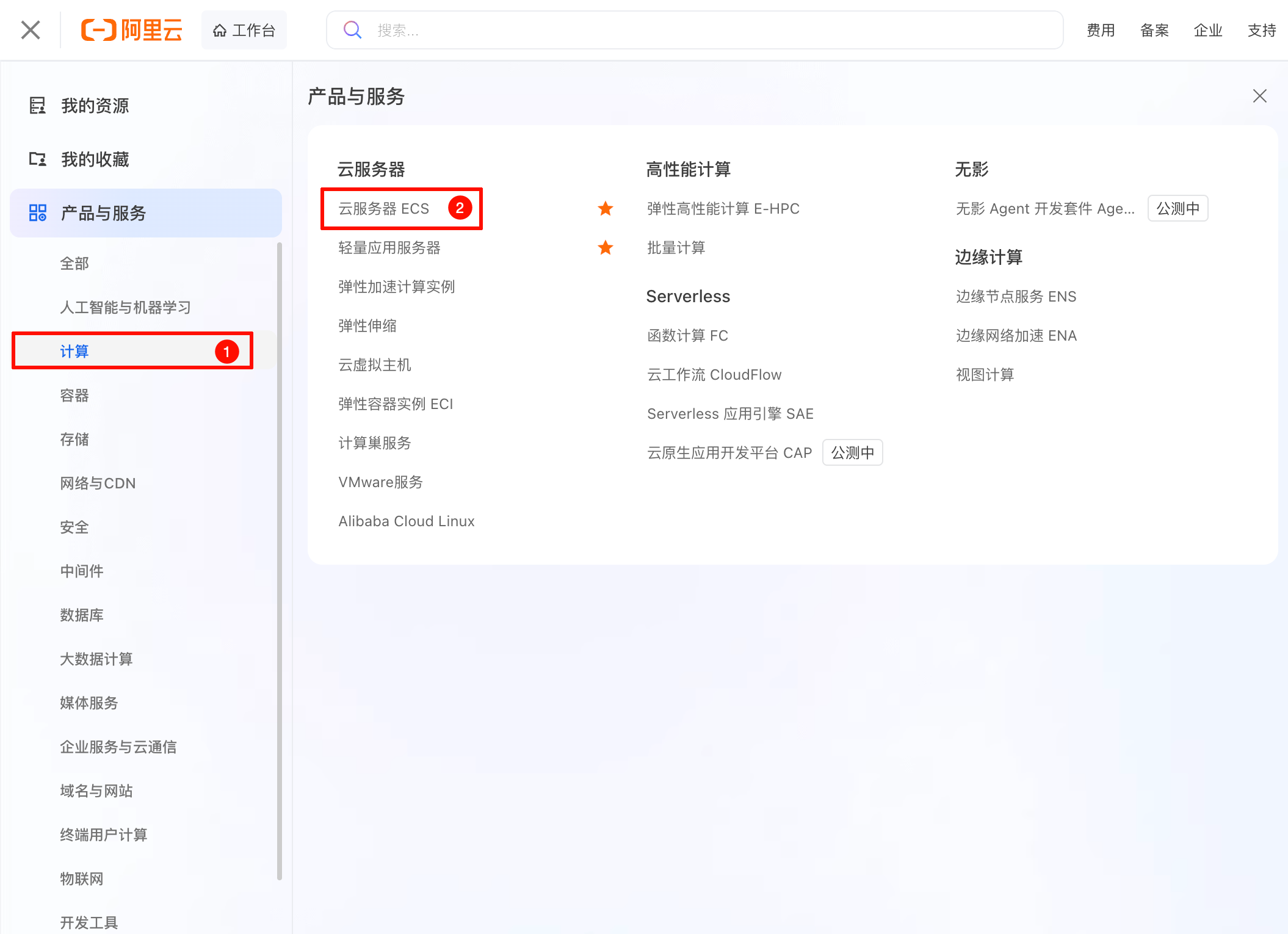The image size is (1288, 934).
Task: Select the 容器 category
Action: [x=74, y=395]
